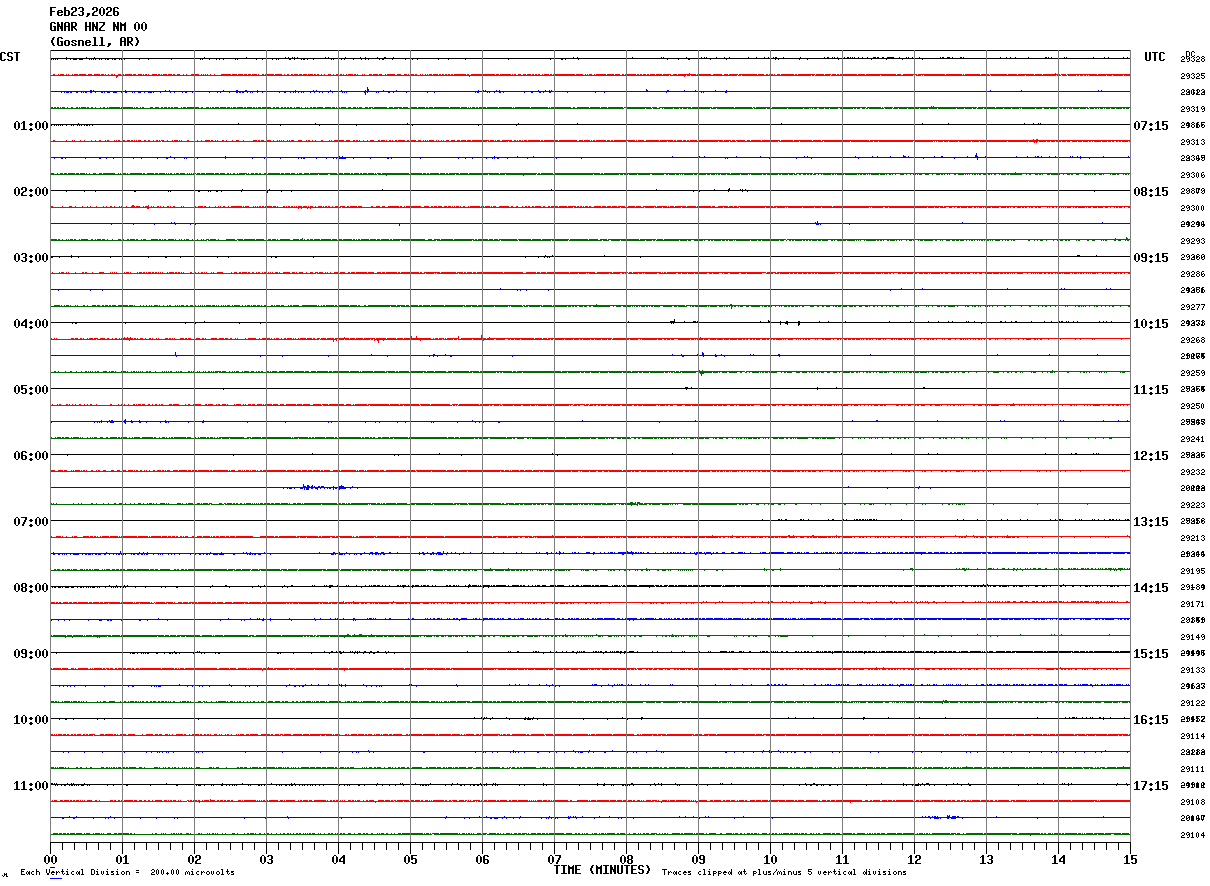Select the 29195 DC value

tap(1192, 571)
